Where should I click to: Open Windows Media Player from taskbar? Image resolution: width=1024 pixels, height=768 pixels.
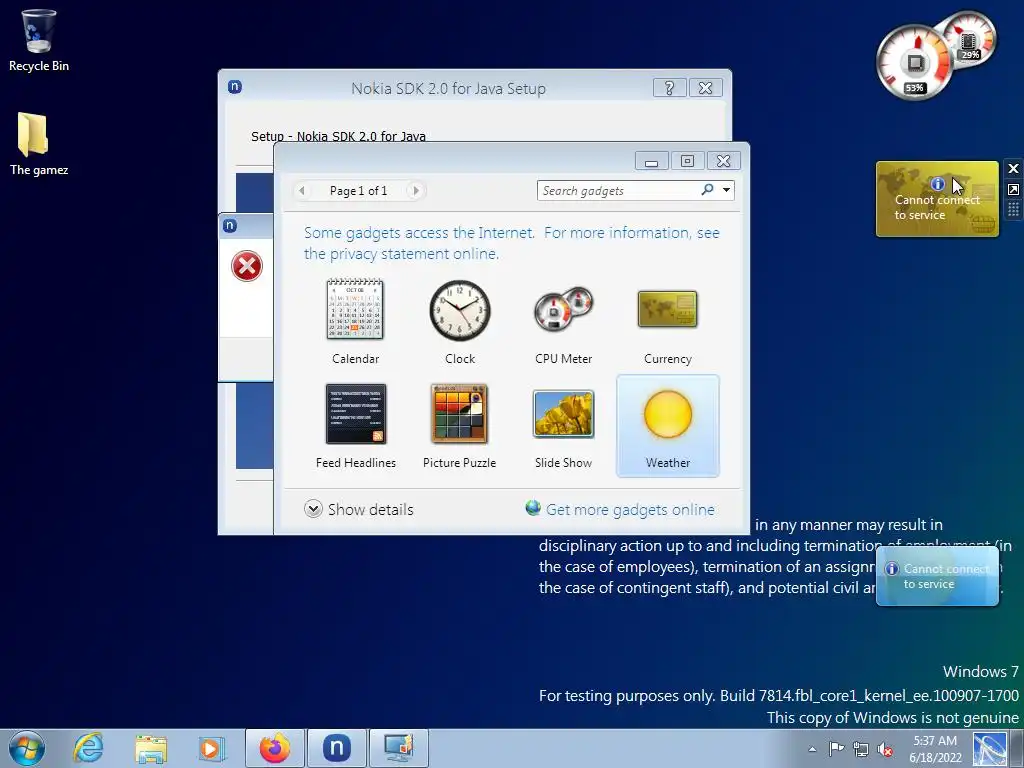tap(211, 748)
